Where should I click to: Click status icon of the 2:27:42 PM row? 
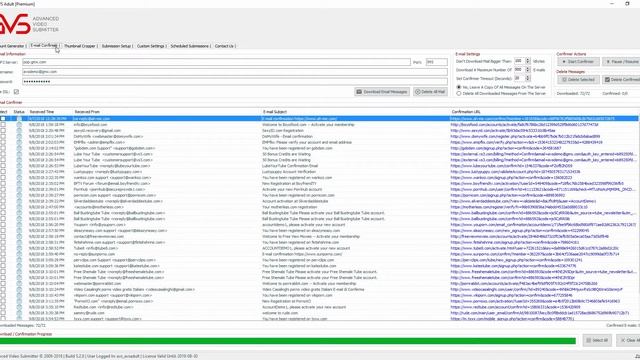pyautogui.click(x=19, y=172)
